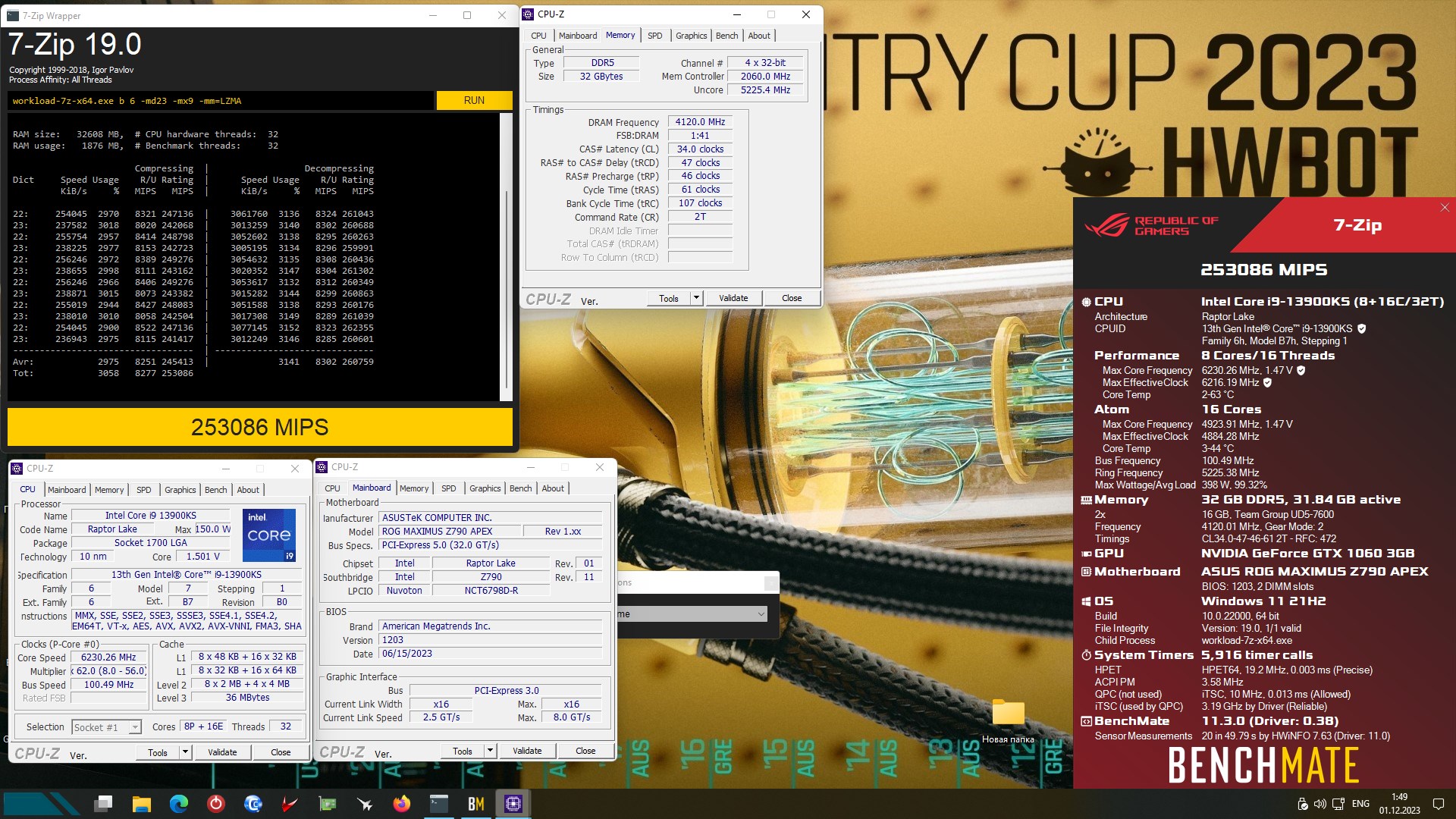Viewport: 1456px width, 819px height.
Task: Switch to the console window in the taskbar
Action: click(439, 804)
